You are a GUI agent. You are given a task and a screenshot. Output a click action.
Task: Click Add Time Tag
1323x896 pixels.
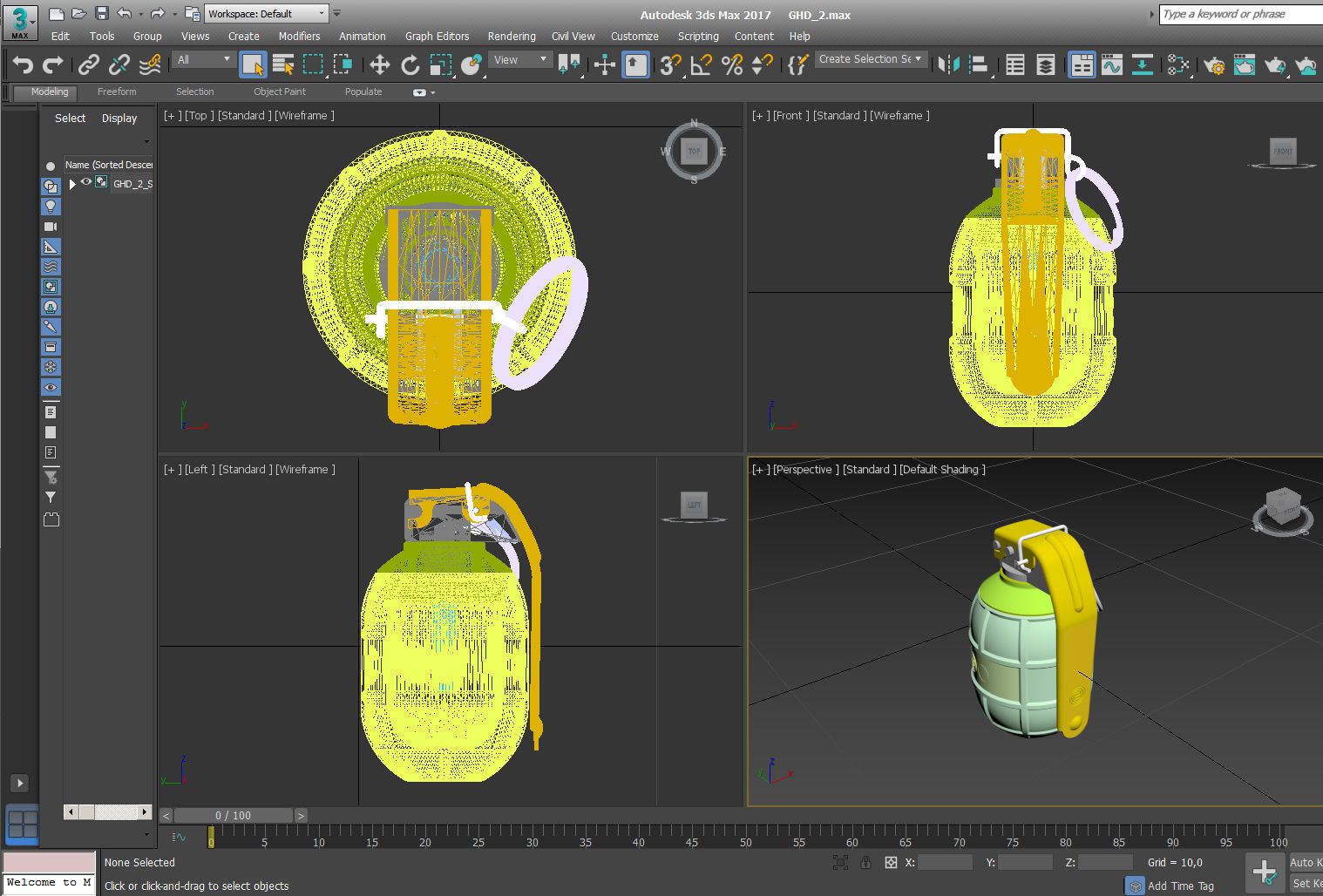pyautogui.click(x=1180, y=886)
